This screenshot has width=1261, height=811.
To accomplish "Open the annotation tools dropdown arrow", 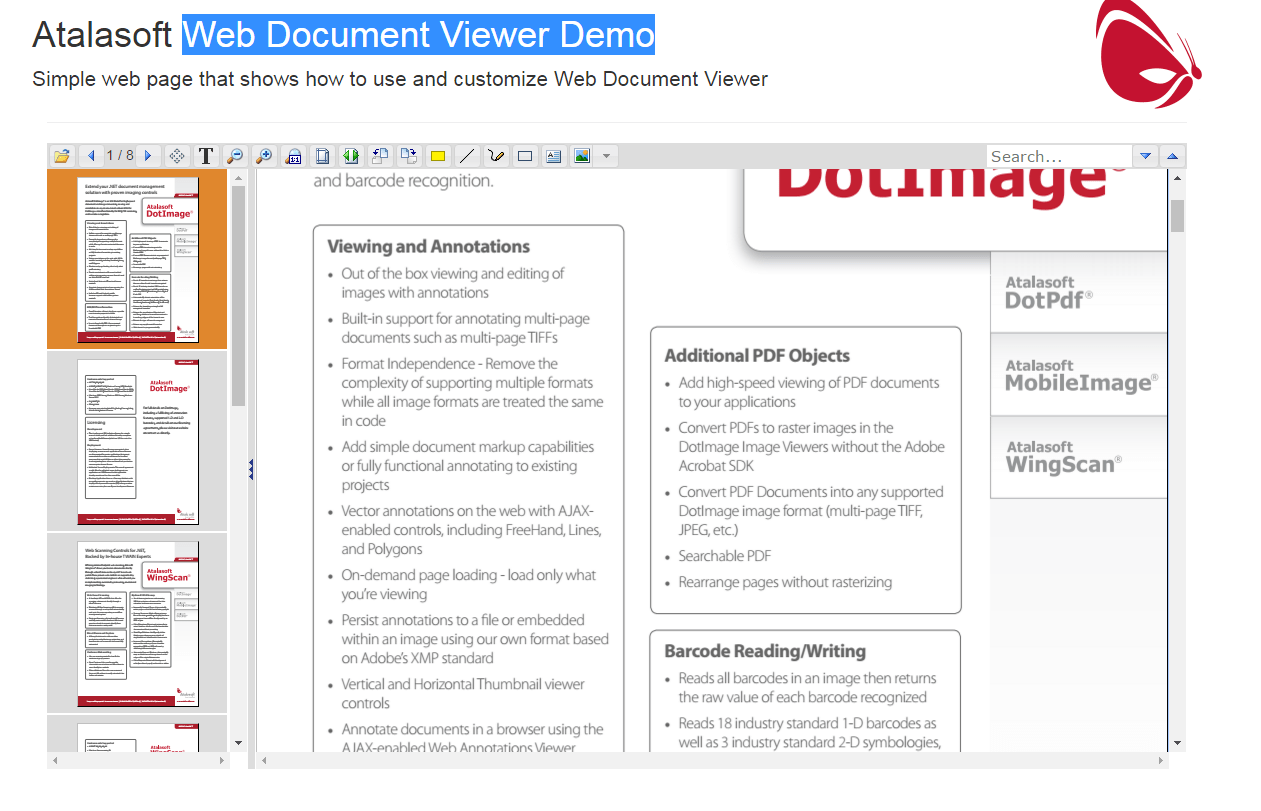I will [606, 156].
